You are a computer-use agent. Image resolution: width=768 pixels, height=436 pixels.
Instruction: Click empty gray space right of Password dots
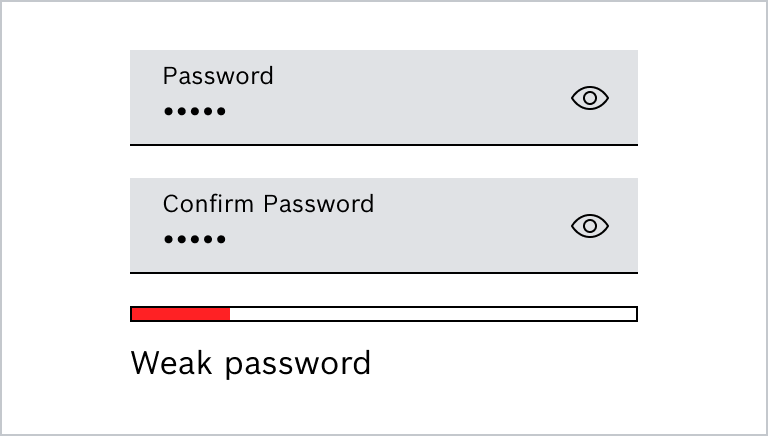tap(400, 111)
